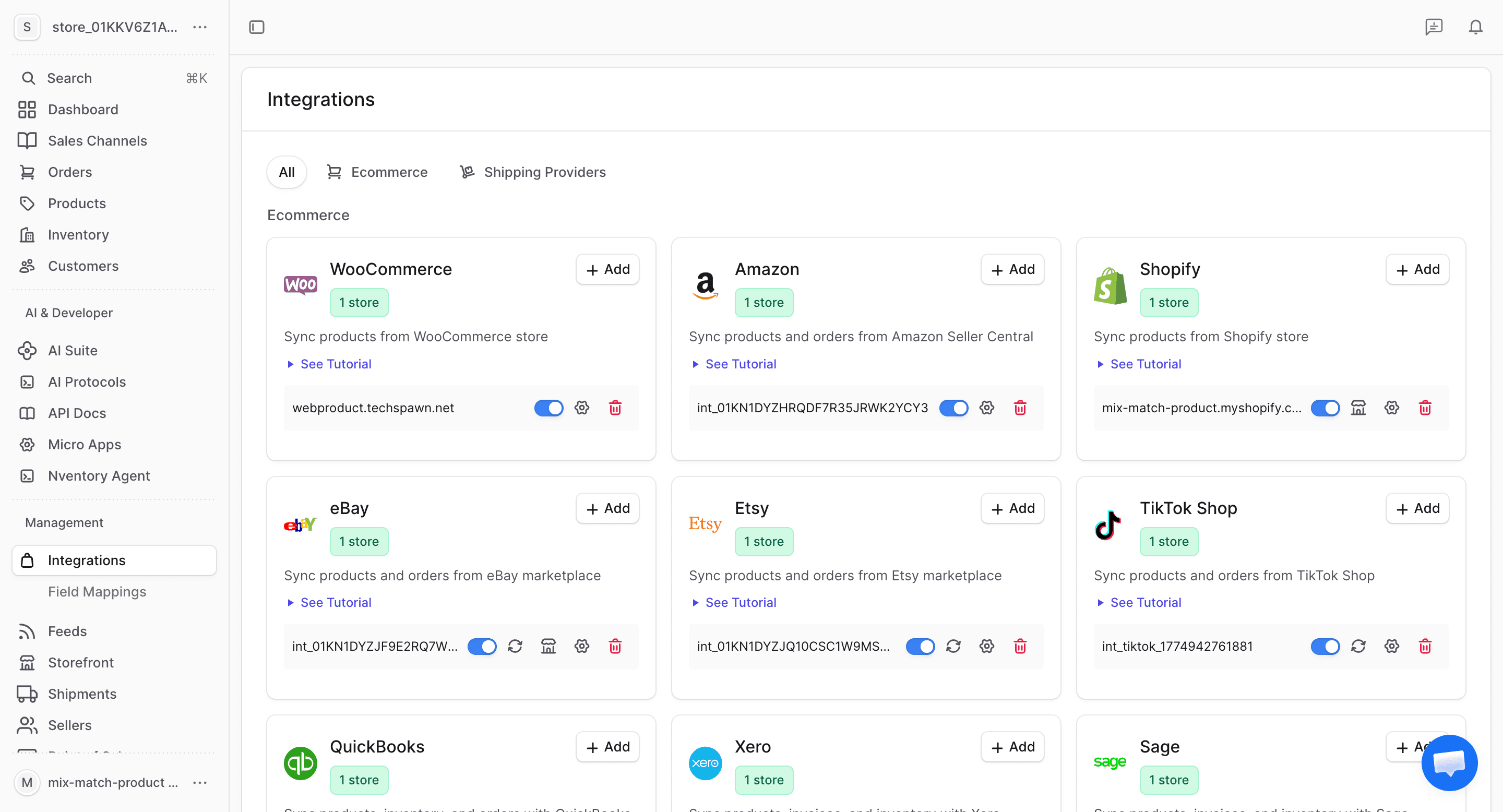Click the sidebar Search field

point(114,78)
